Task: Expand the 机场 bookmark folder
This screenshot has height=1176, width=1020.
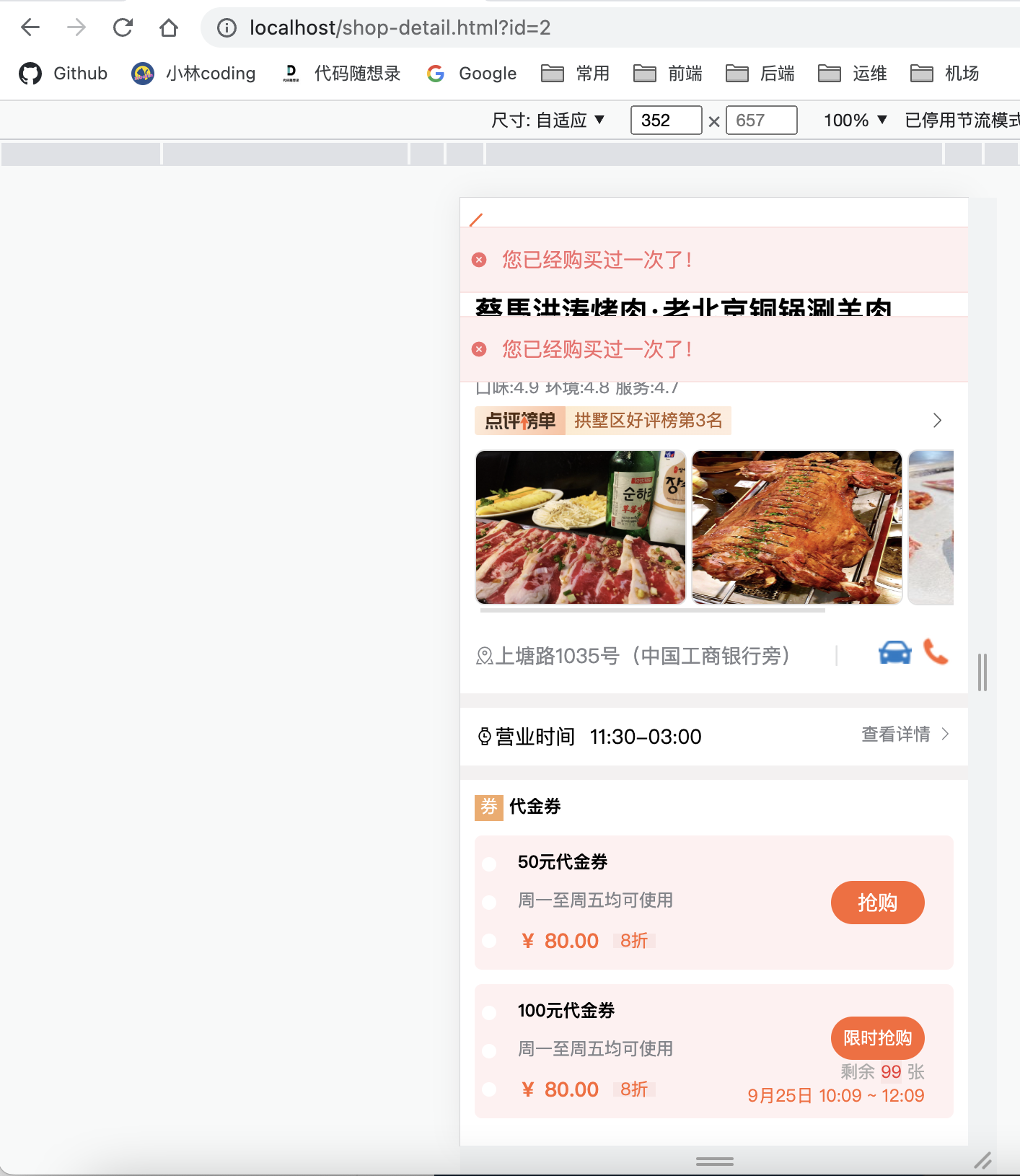Action: click(945, 74)
